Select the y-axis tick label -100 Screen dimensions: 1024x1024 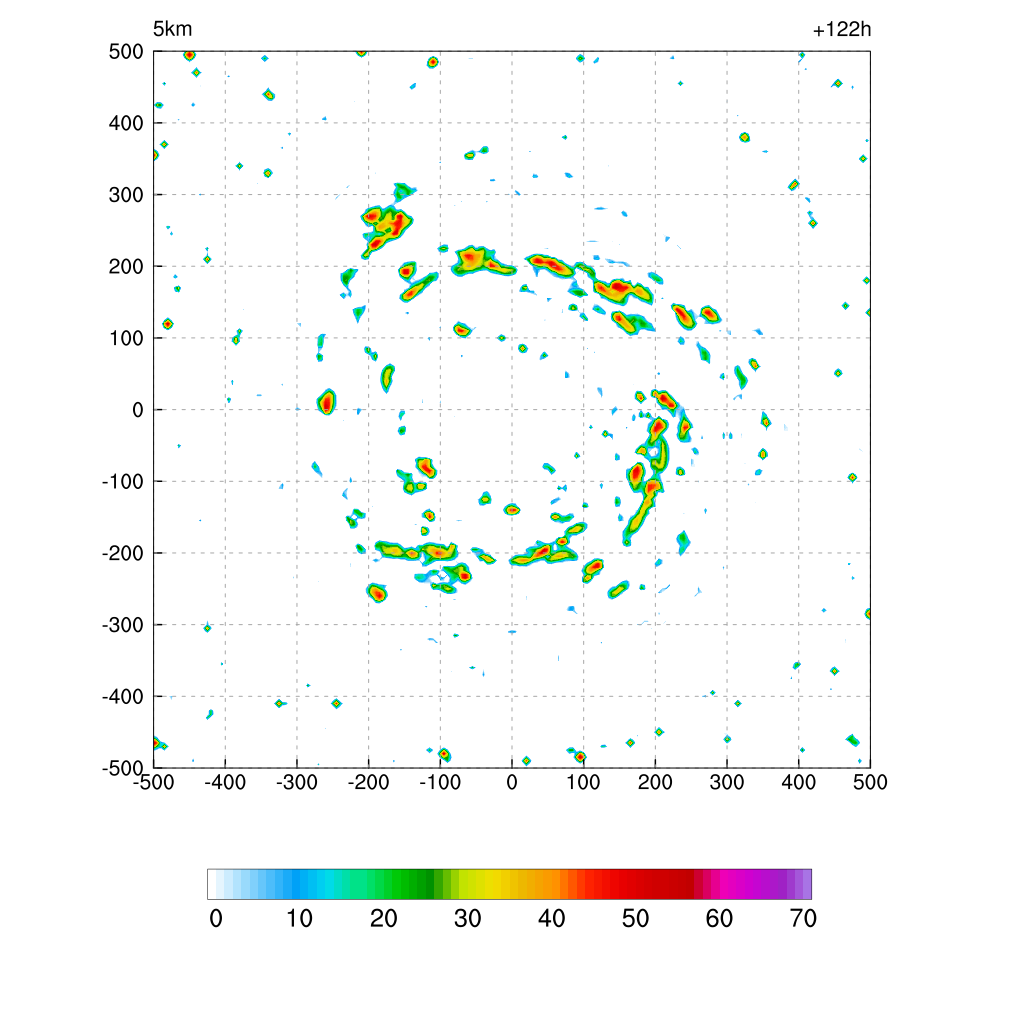click(122, 482)
